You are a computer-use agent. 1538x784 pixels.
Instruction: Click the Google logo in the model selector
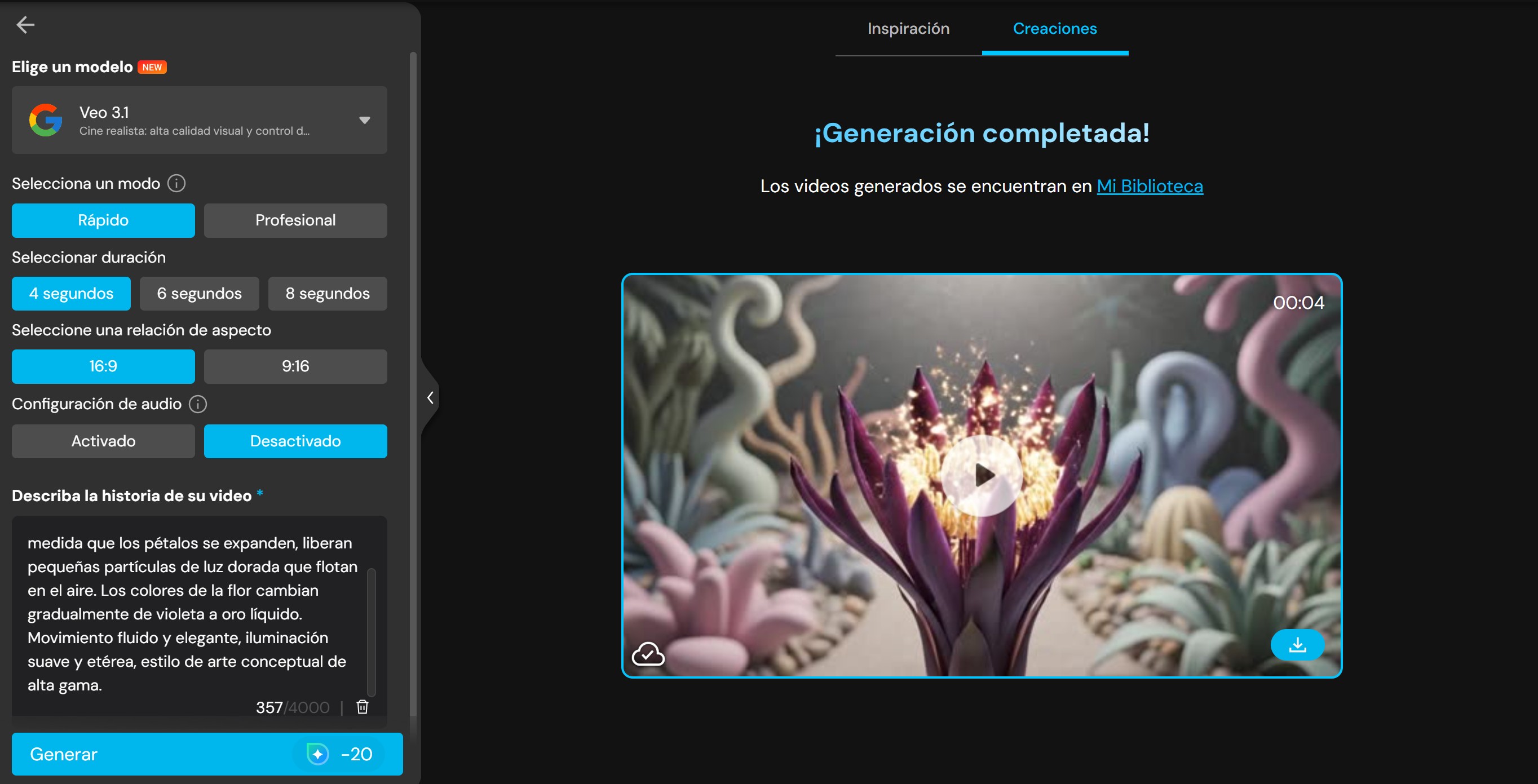(x=45, y=119)
